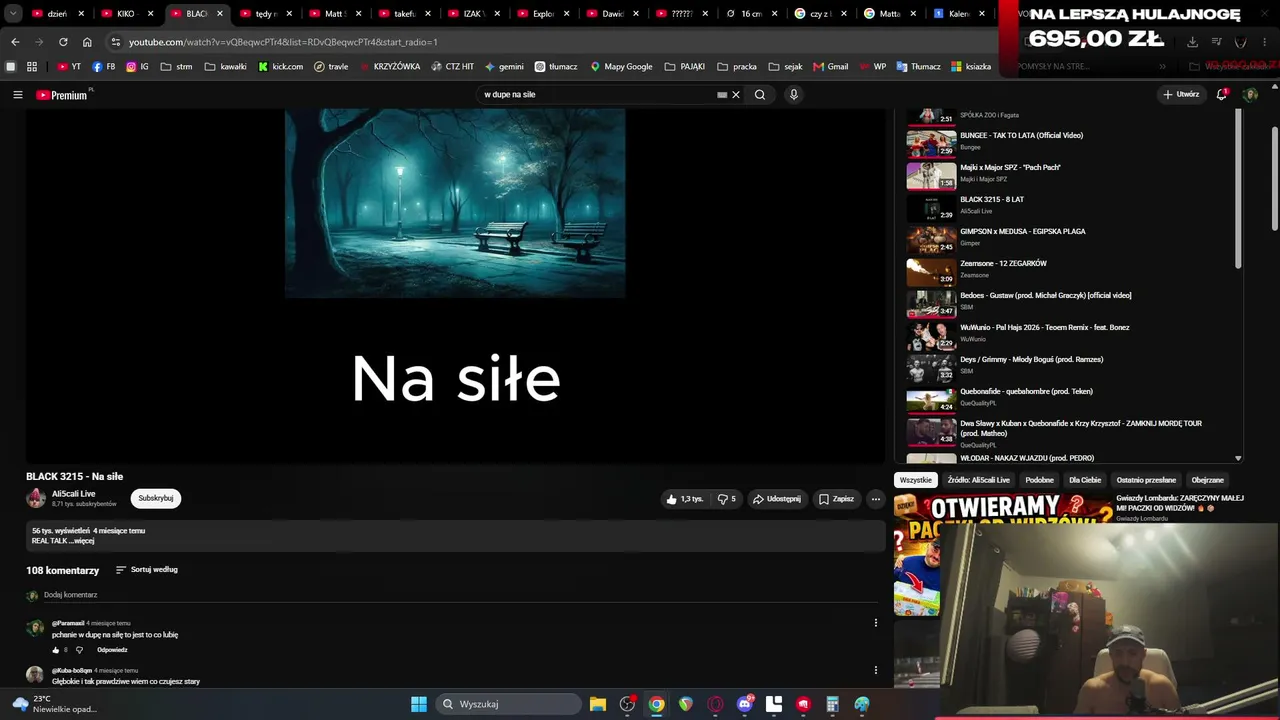Image resolution: width=1280 pixels, height=720 pixels.
Task: Select the Podobne filter chip
Action: click(1039, 480)
